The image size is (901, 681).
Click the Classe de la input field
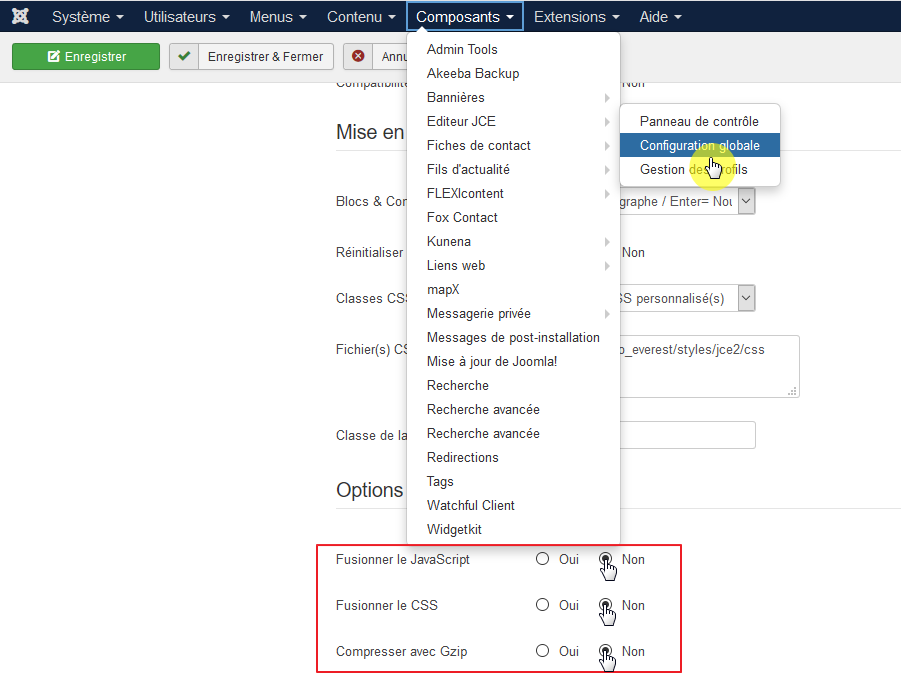click(x=688, y=435)
